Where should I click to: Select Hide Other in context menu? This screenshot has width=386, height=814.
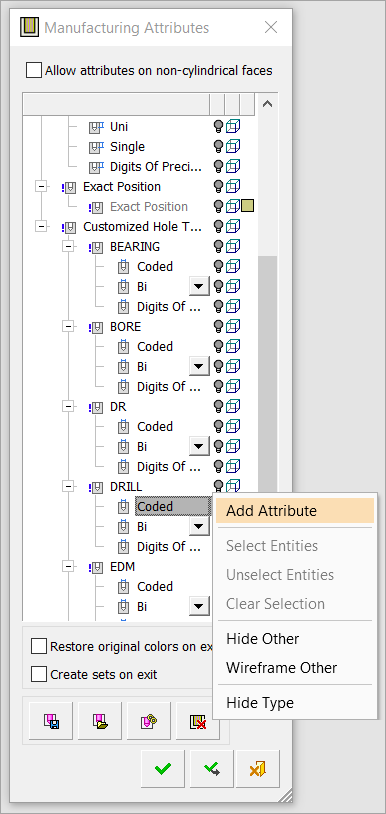pos(263,639)
